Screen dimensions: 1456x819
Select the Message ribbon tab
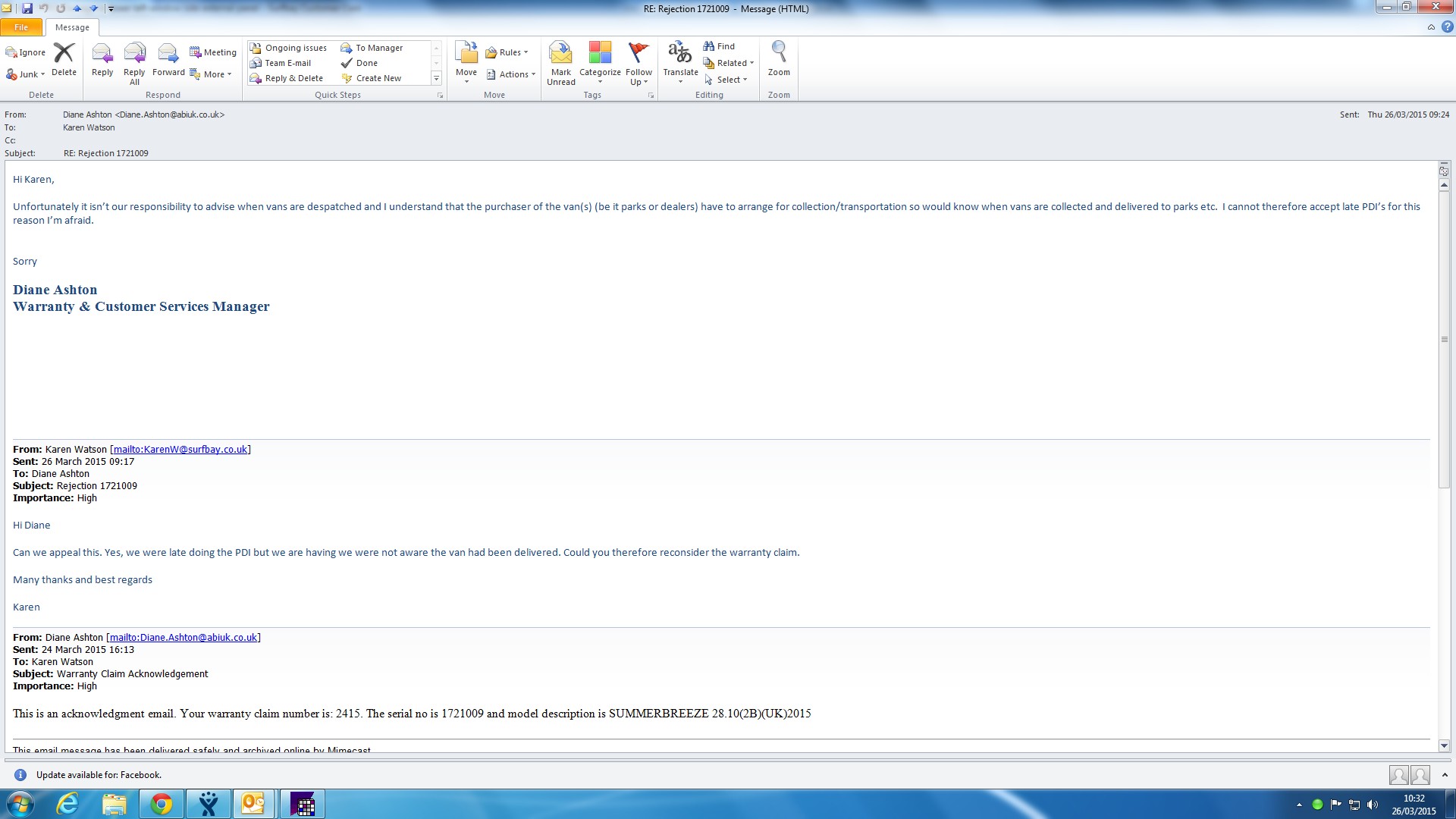72,27
